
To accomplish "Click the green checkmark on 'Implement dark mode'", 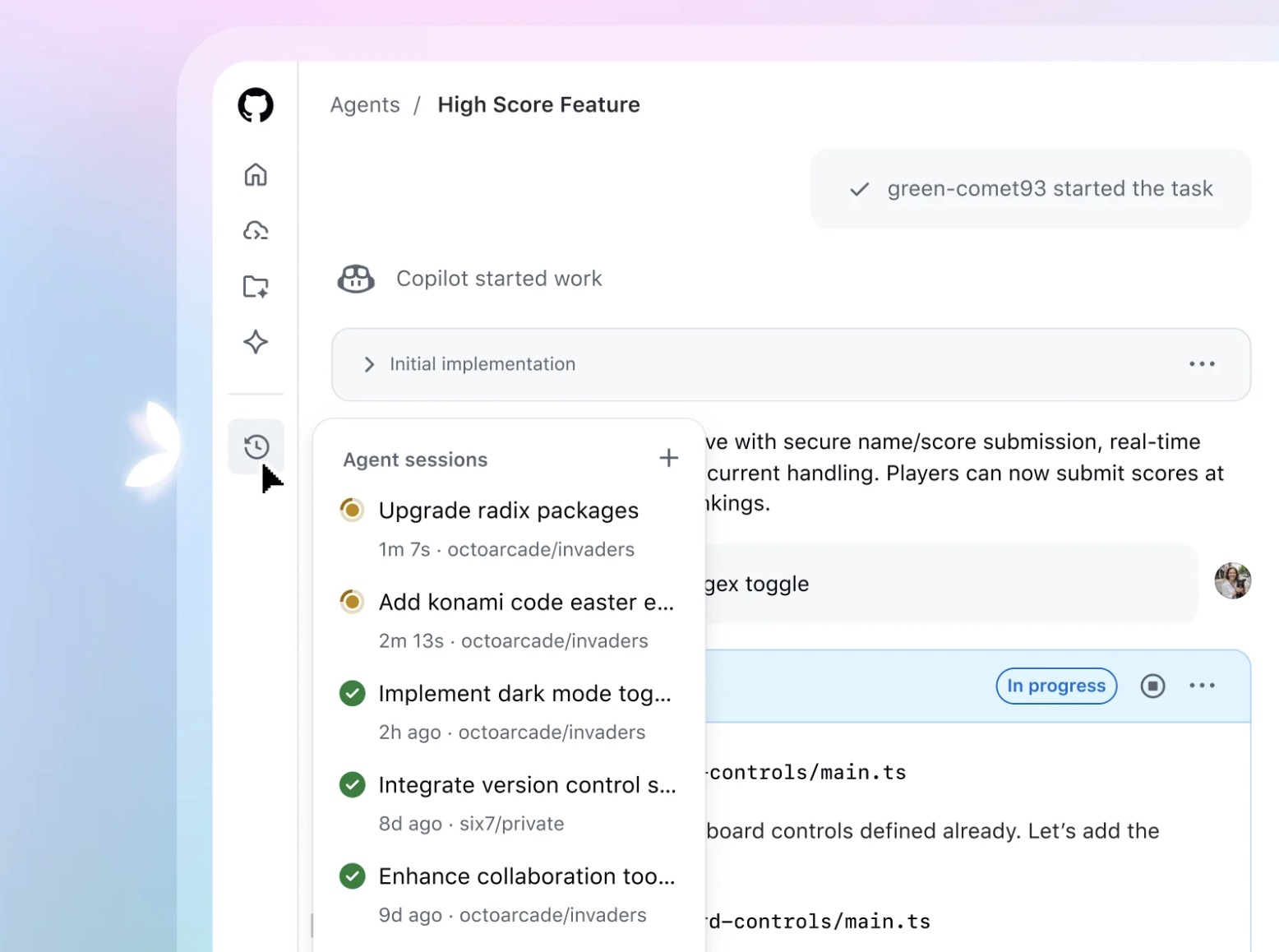I will pos(352,693).
